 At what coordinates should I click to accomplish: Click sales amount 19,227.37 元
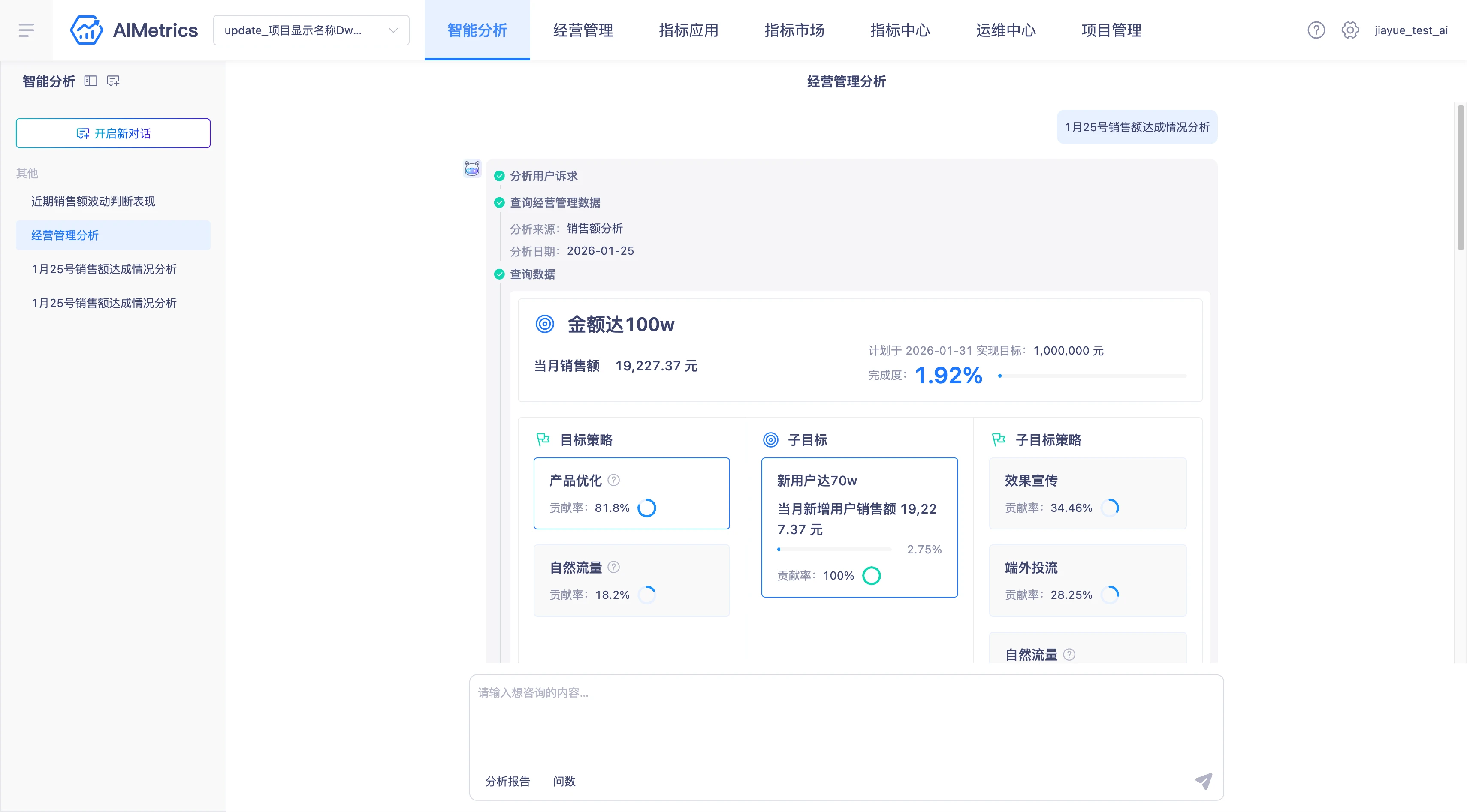[x=656, y=365]
